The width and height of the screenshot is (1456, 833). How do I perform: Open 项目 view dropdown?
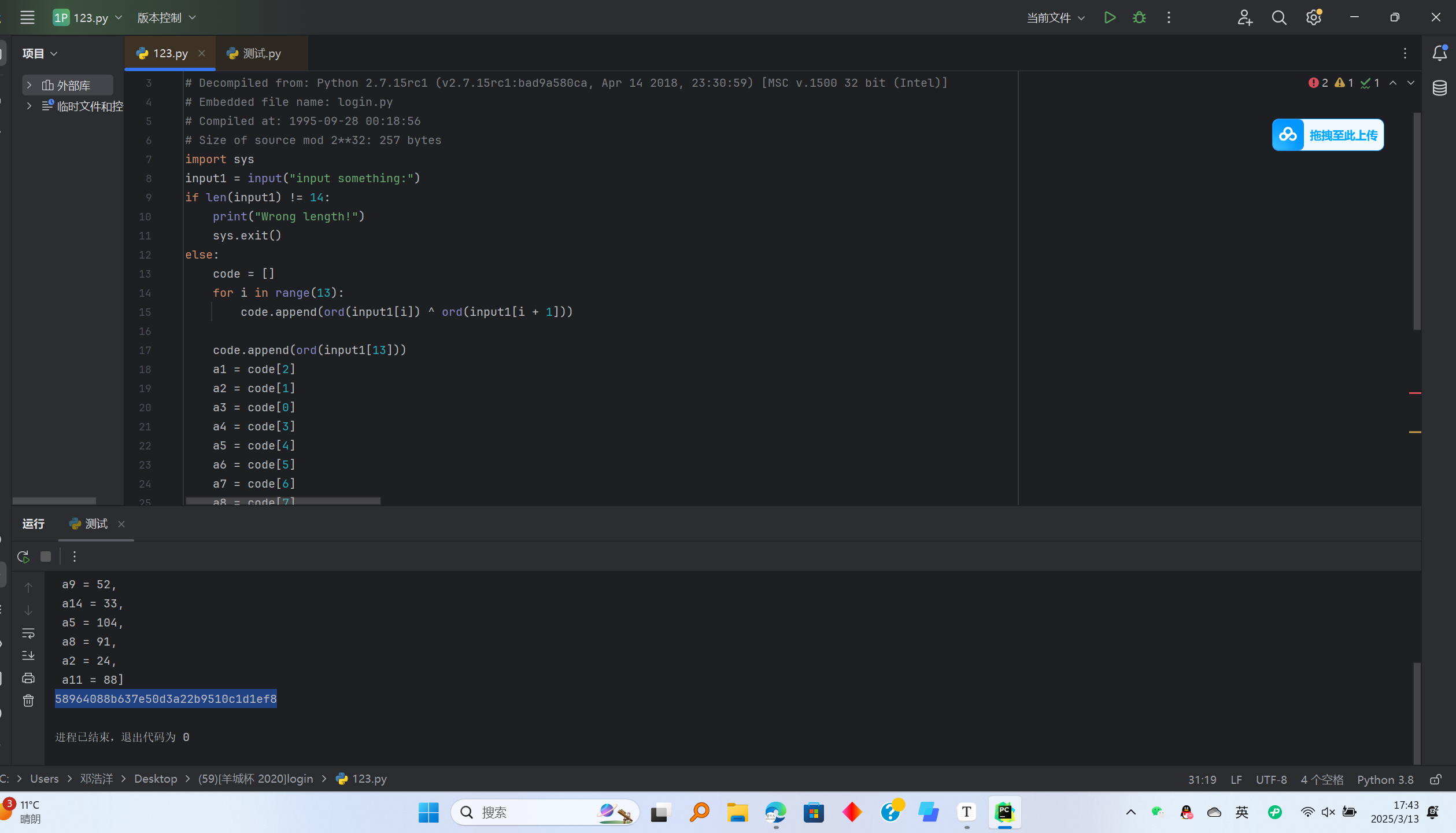tap(40, 53)
